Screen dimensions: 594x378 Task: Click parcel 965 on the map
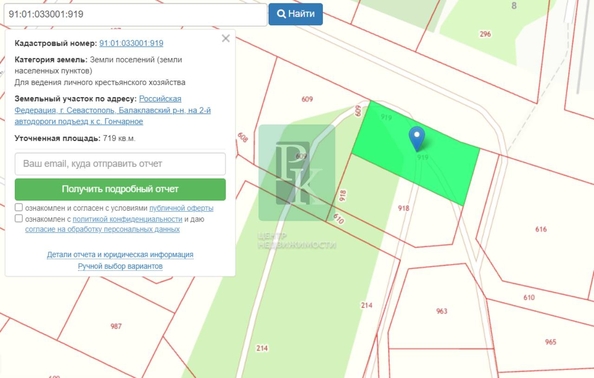(550, 342)
